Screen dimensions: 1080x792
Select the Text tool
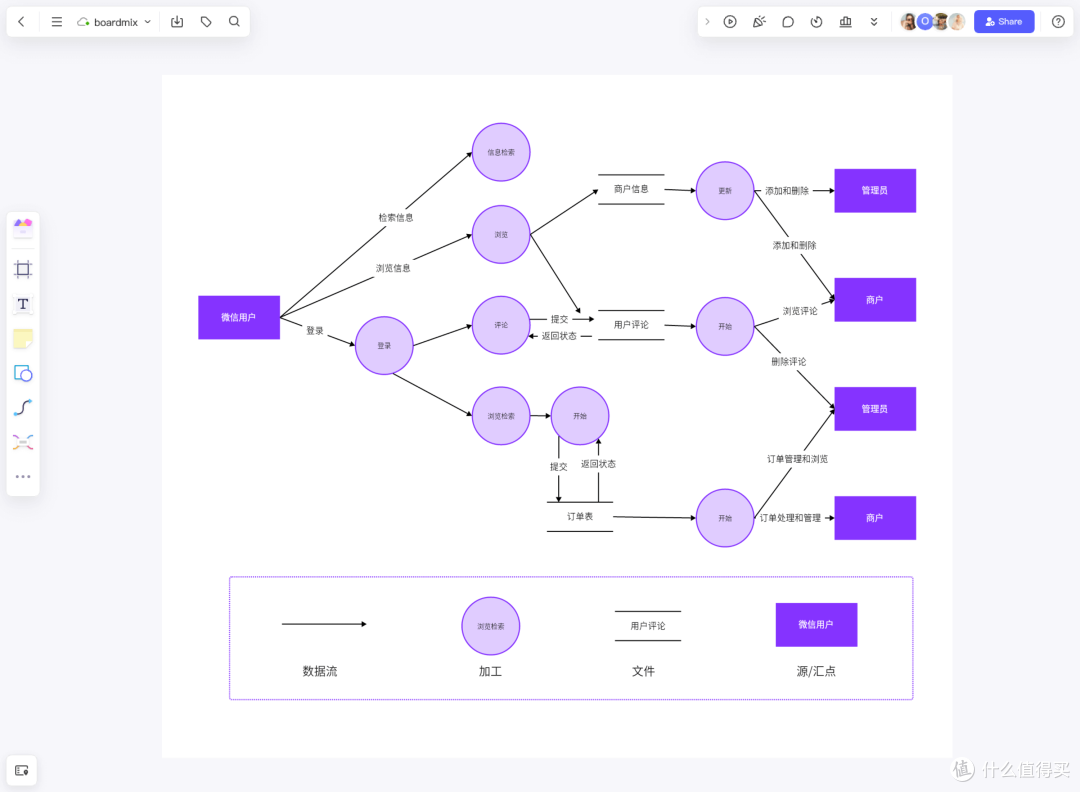pos(23,304)
